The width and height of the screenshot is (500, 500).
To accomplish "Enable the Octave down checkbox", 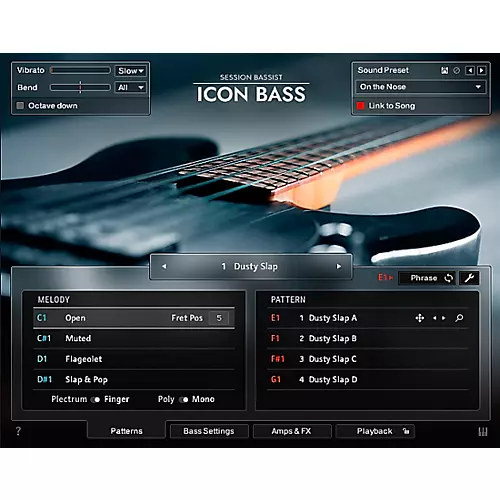I will (x=20, y=106).
